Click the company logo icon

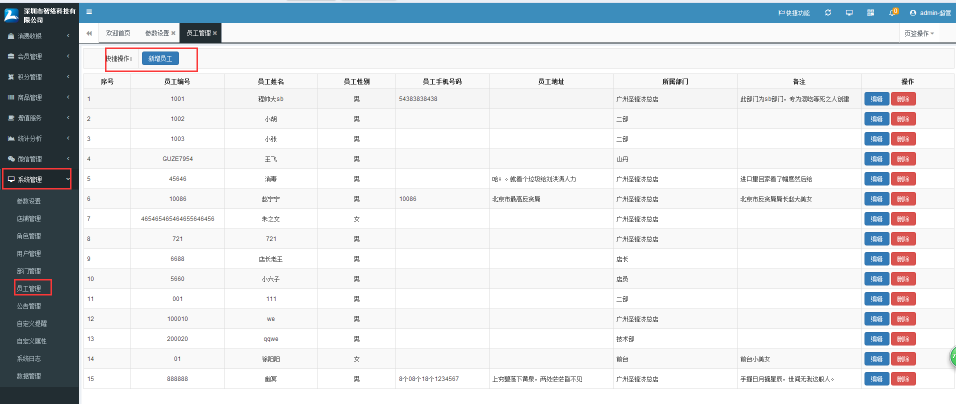click(x=12, y=15)
